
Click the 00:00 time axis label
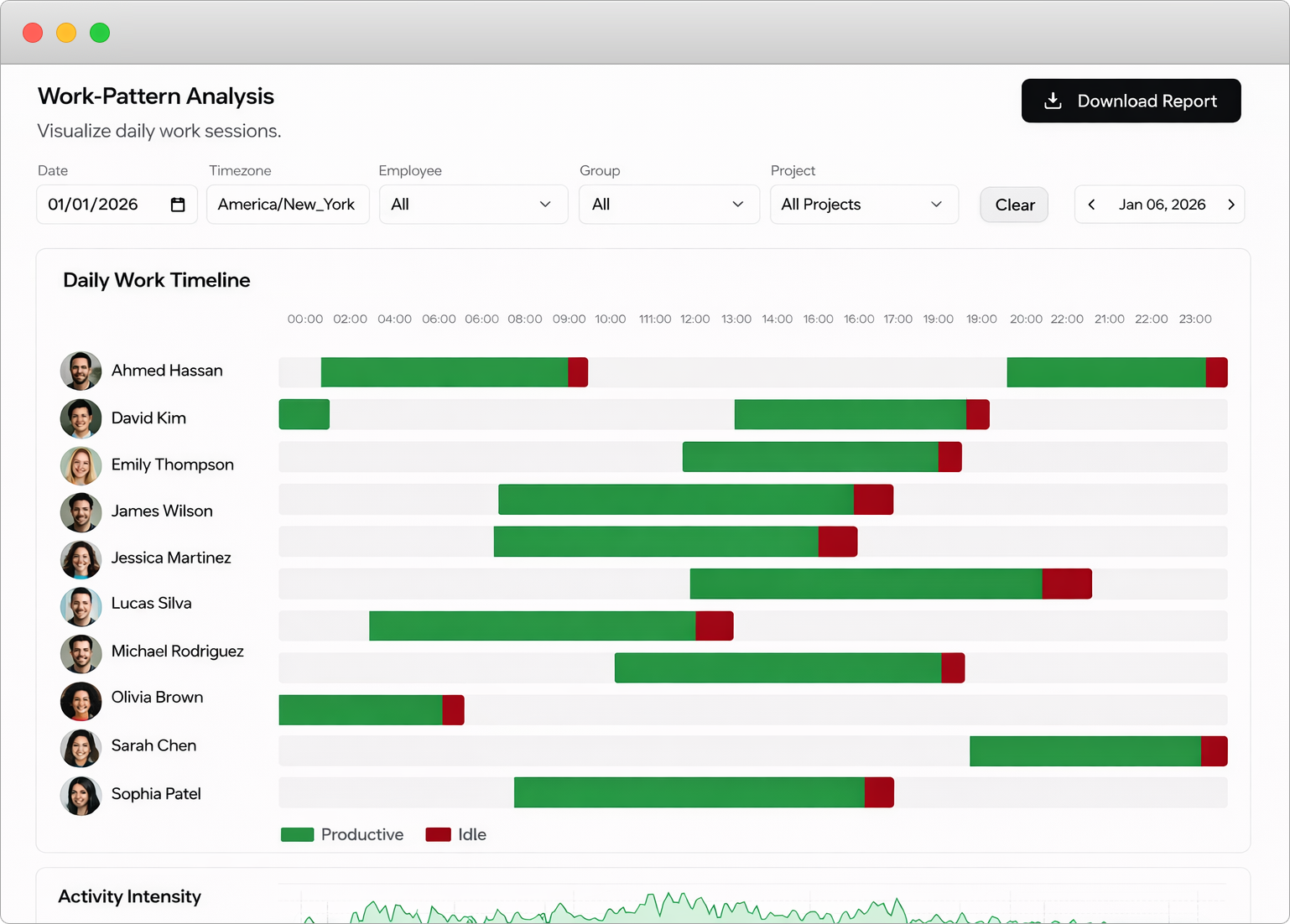[305, 319]
